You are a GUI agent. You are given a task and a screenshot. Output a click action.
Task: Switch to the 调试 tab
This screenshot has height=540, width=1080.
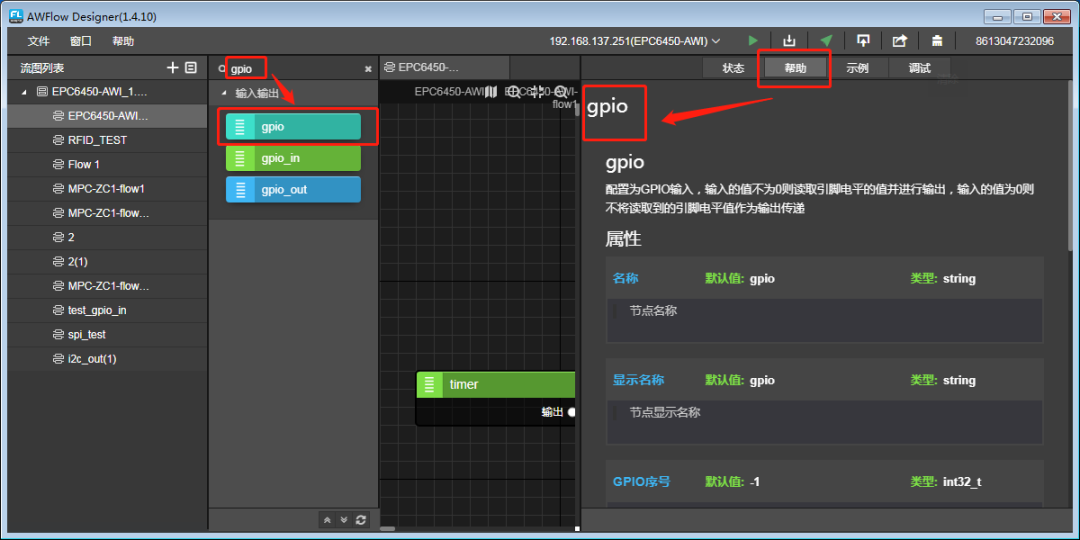pos(920,68)
